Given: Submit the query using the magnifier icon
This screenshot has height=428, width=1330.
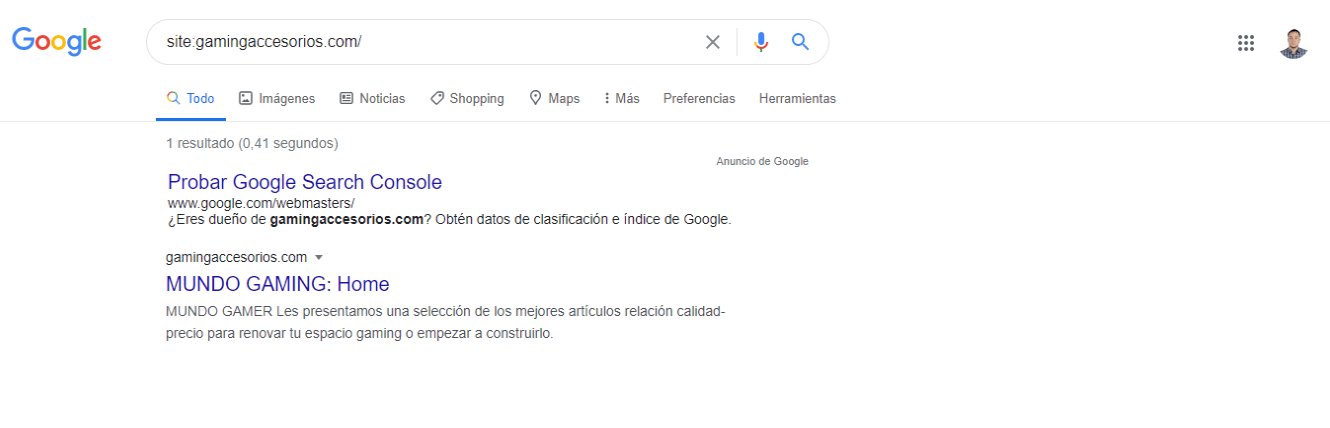Looking at the screenshot, I should click(x=800, y=42).
